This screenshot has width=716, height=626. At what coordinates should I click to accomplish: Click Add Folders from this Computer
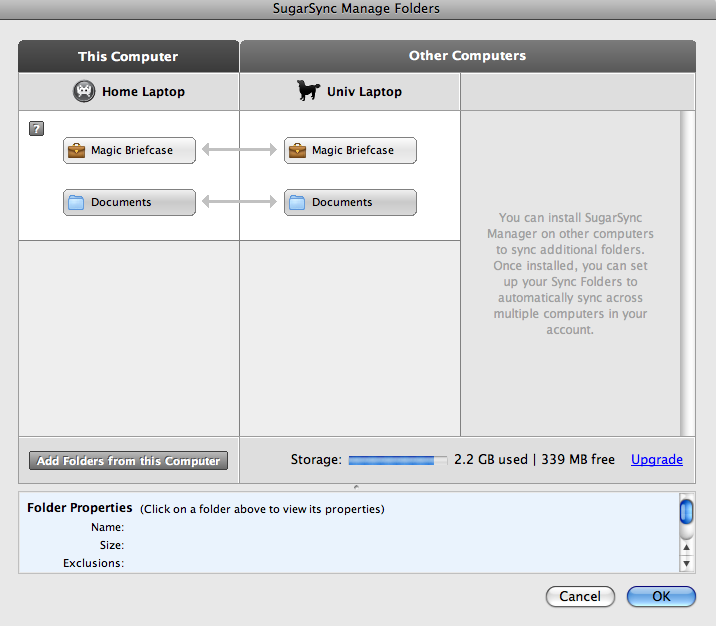tap(128, 461)
